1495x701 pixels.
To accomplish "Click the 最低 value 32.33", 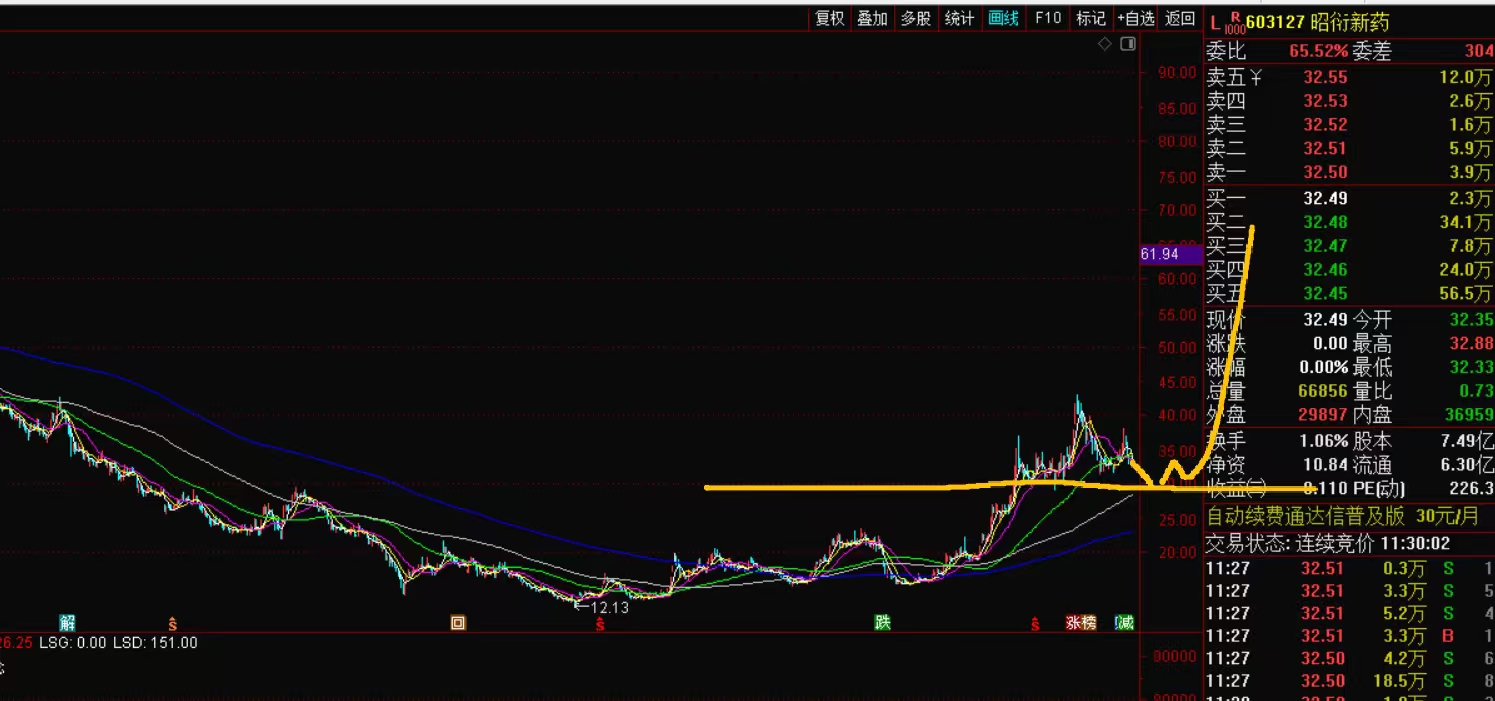I will (1472, 368).
